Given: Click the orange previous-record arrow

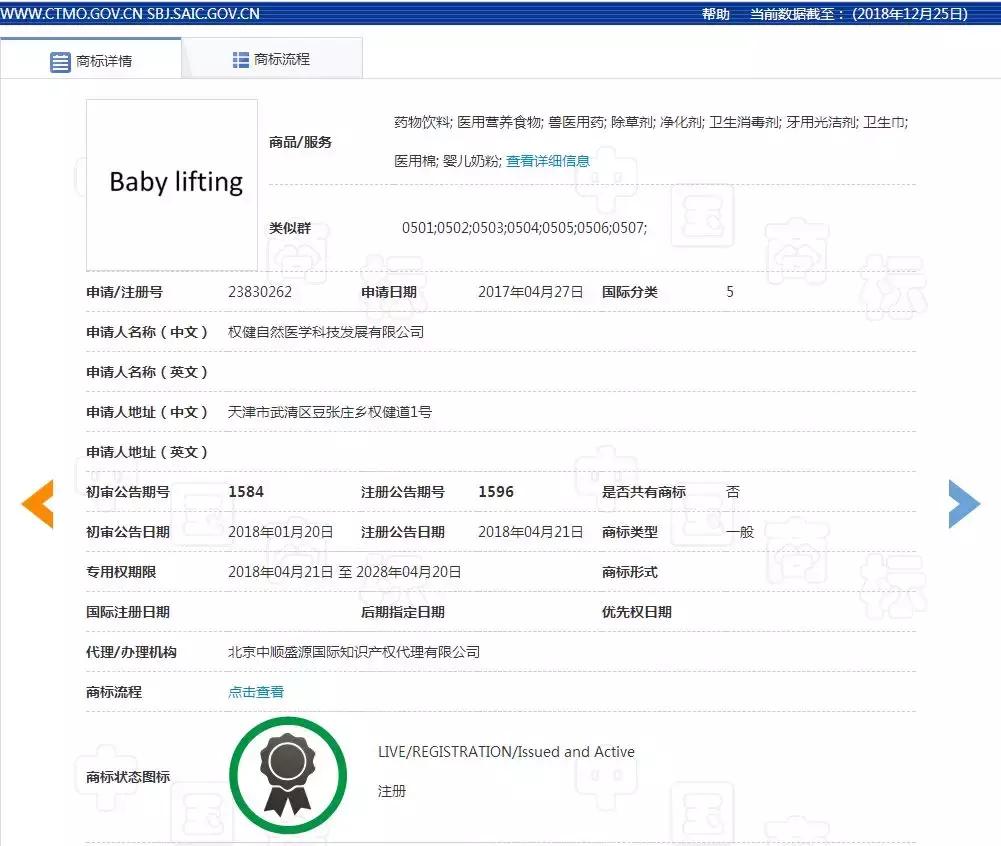Looking at the screenshot, I should (x=37, y=504).
